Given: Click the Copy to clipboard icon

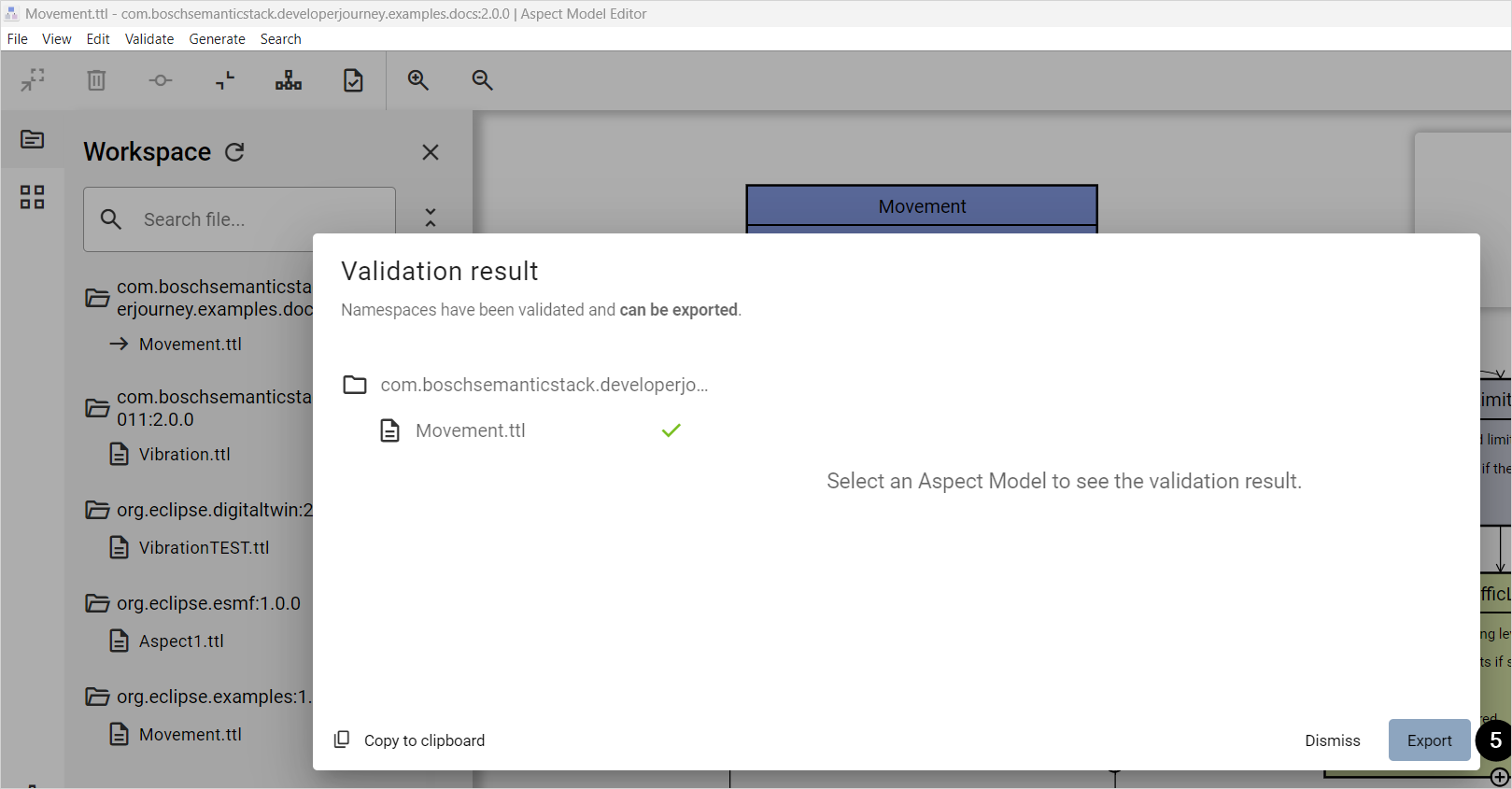Looking at the screenshot, I should point(342,740).
